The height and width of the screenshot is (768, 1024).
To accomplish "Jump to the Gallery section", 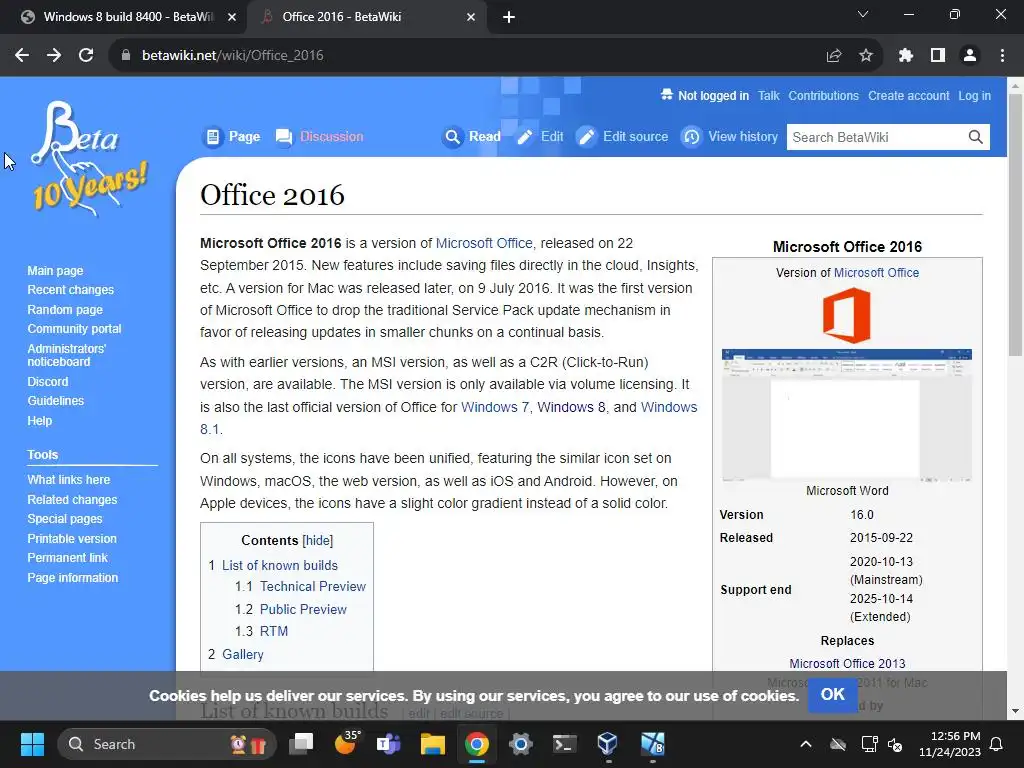I will coord(242,654).
